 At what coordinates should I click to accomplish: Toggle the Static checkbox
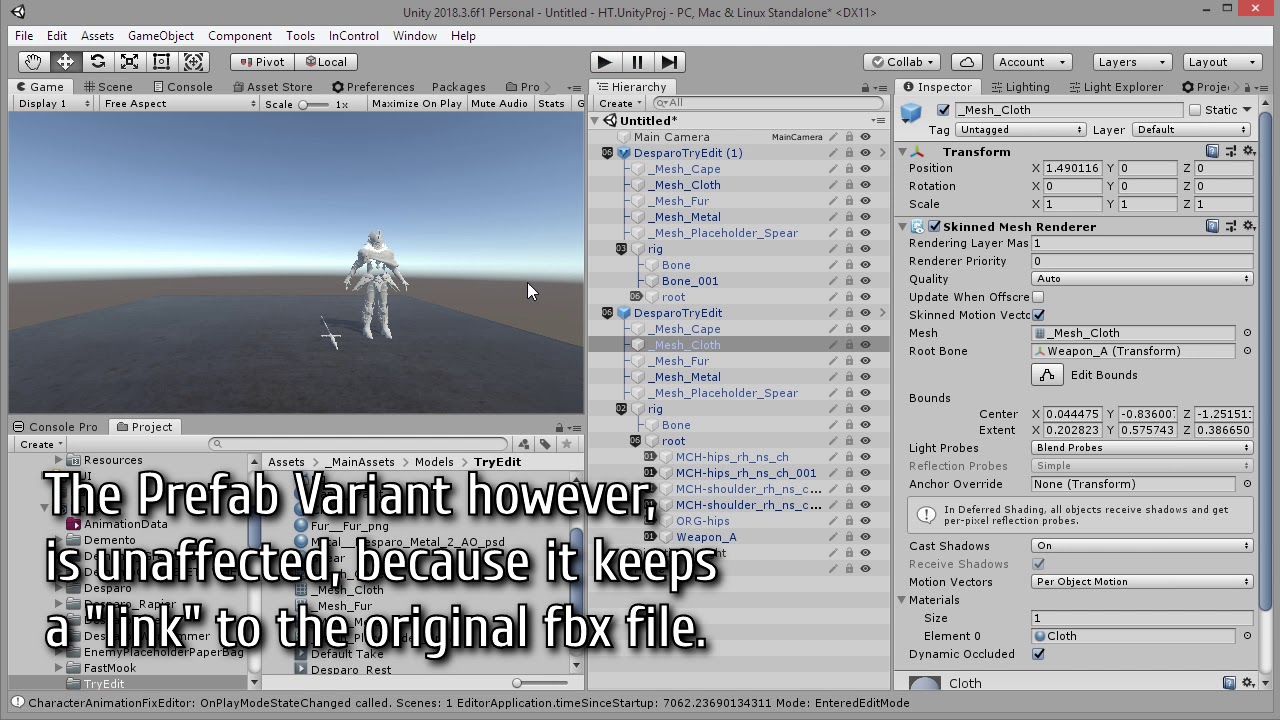[1195, 110]
